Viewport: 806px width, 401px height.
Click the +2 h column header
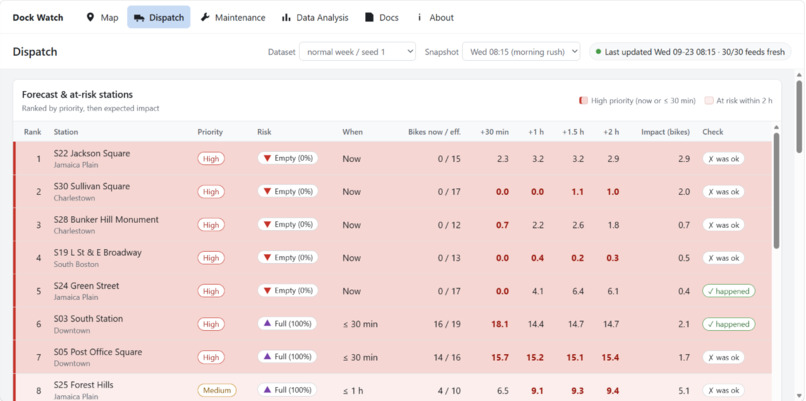(611, 132)
